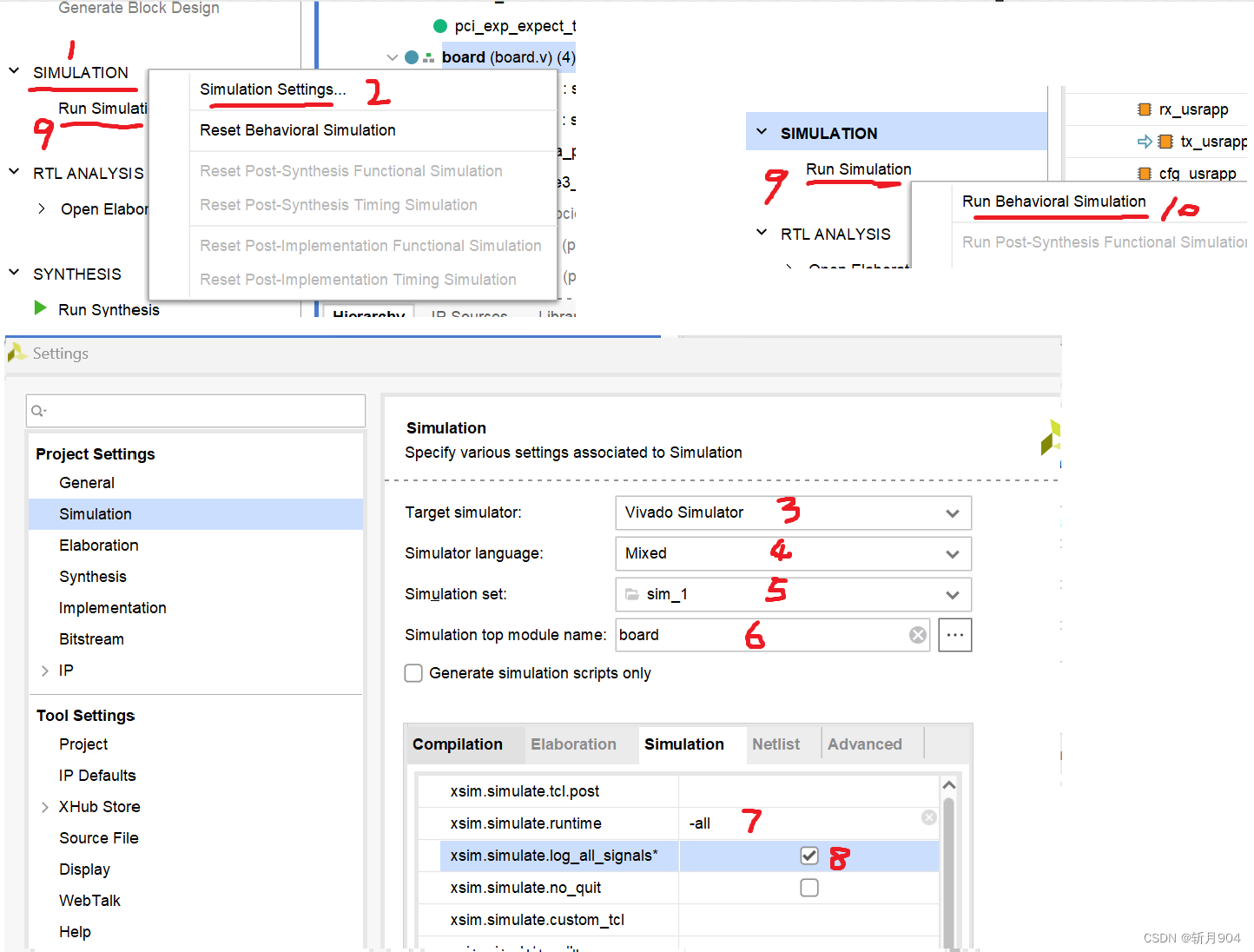The image size is (1254, 952).
Task: Choose Simulation Settings... menu entry
Action: point(273,89)
